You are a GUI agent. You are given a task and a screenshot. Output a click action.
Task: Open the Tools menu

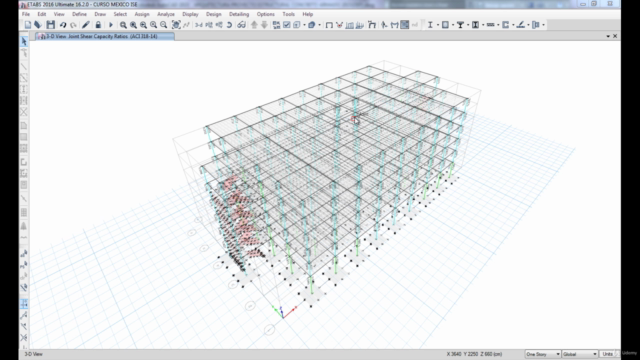288,14
